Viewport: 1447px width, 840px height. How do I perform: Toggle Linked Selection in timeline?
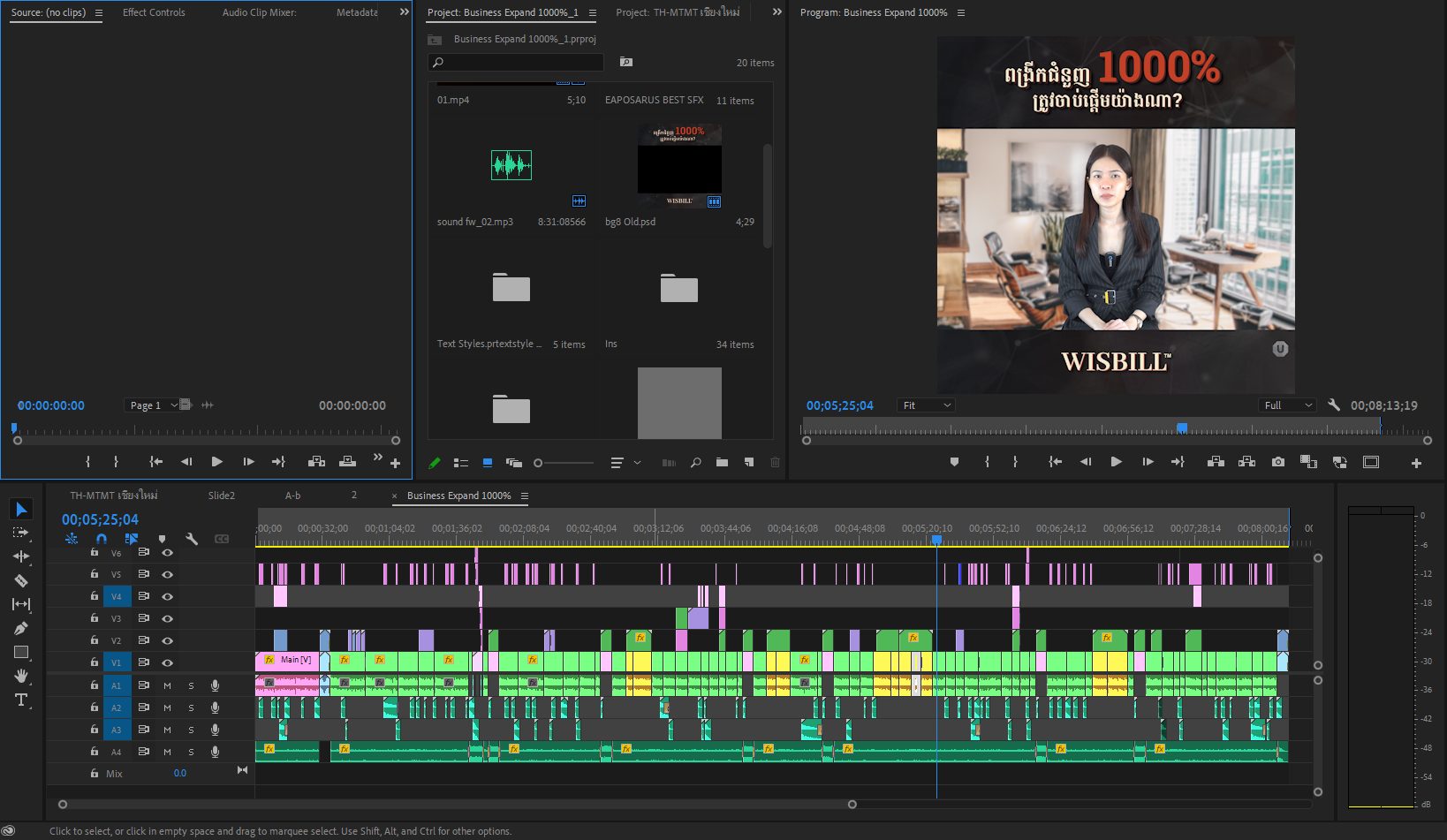point(132,539)
